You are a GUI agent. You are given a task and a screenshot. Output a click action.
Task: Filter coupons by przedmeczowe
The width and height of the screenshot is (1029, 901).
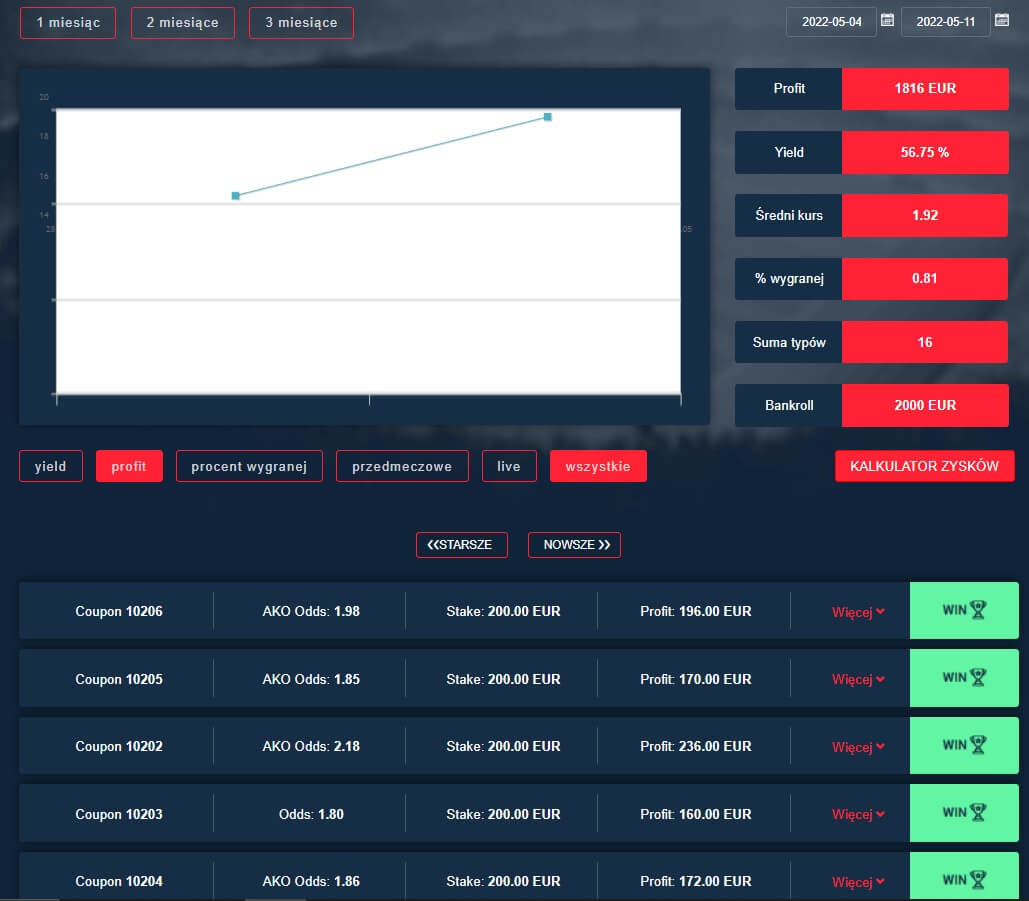coord(402,466)
